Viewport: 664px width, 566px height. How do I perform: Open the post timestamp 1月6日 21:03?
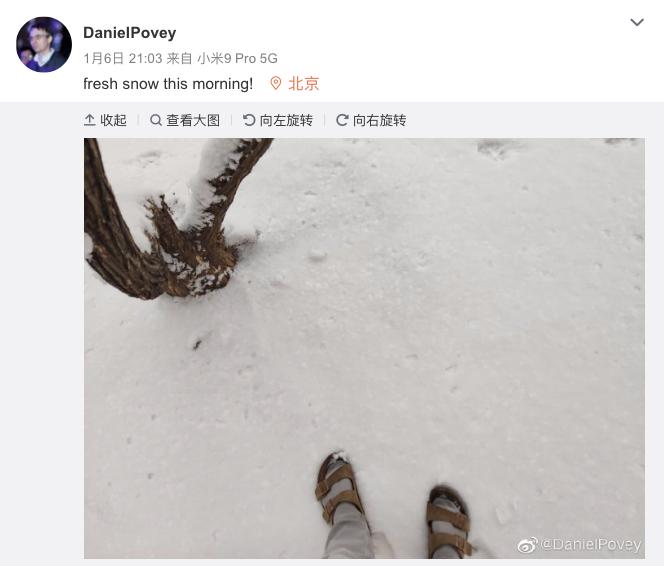tap(123, 58)
